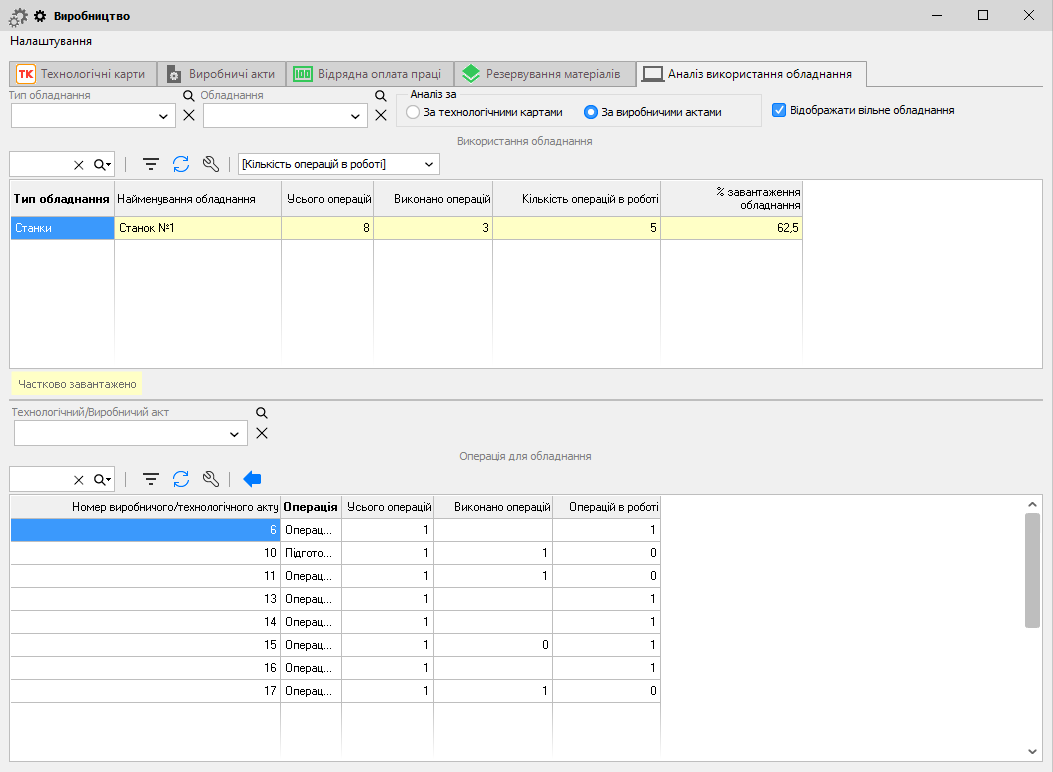
Task: Open the Резервування матеріалів tab
Action: pos(546,74)
